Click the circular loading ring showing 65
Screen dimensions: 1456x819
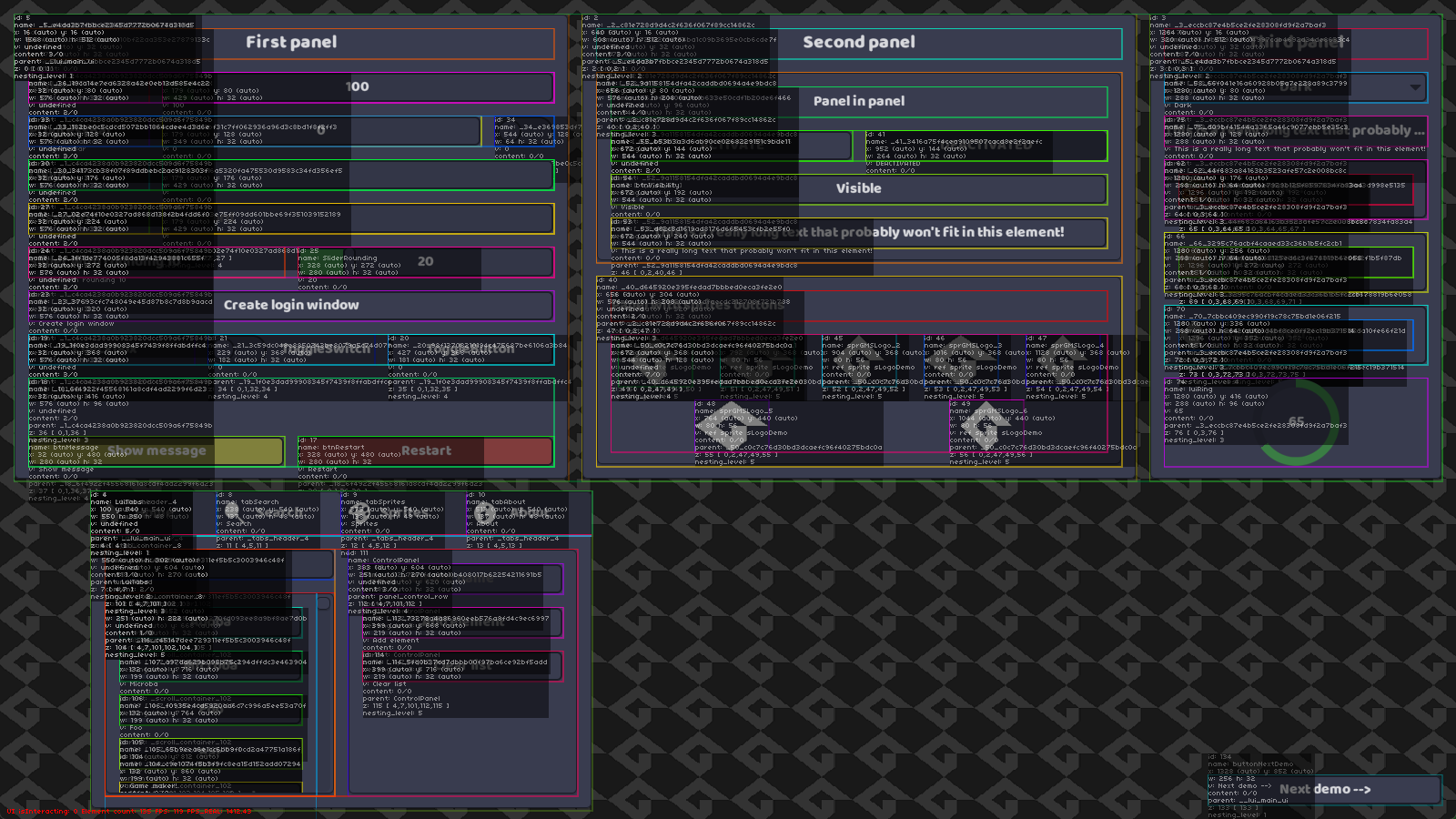(1296, 422)
